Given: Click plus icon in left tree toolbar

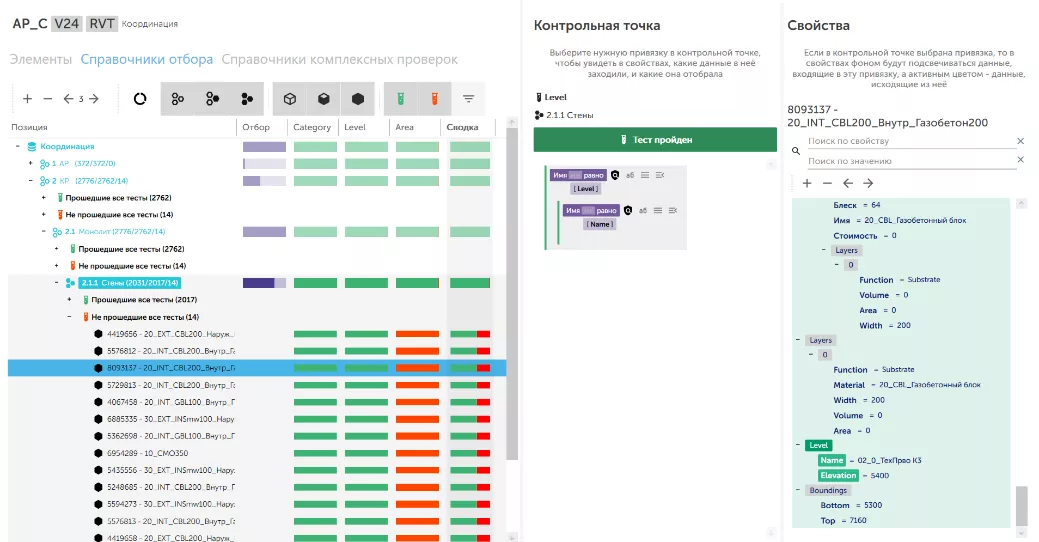Looking at the screenshot, I should [27, 99].
